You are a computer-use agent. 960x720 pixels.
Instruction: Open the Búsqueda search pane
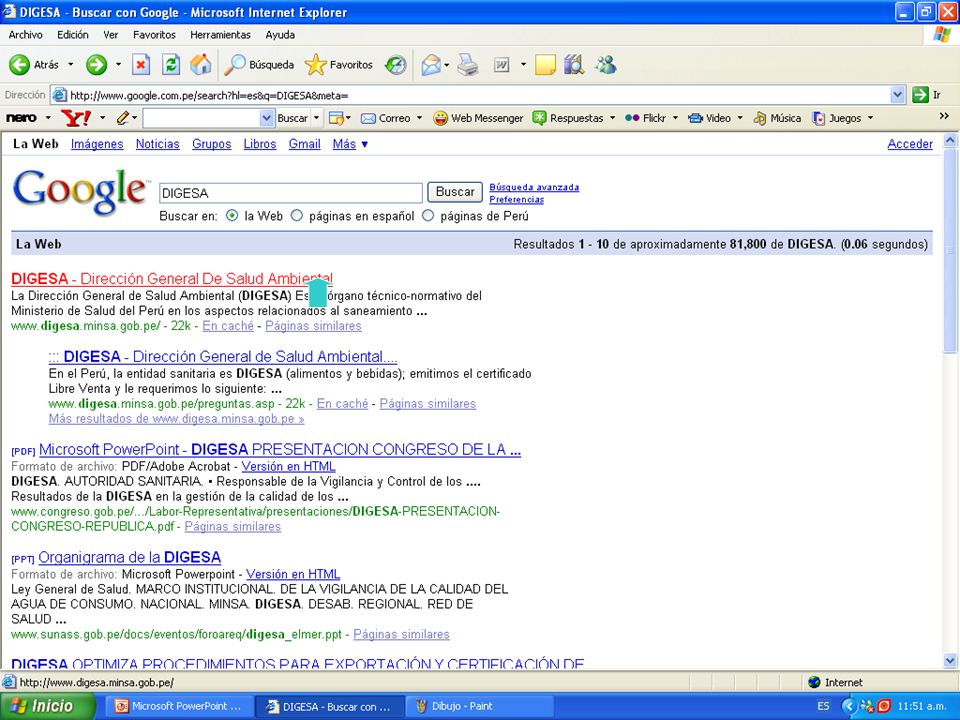click(259, 64)
